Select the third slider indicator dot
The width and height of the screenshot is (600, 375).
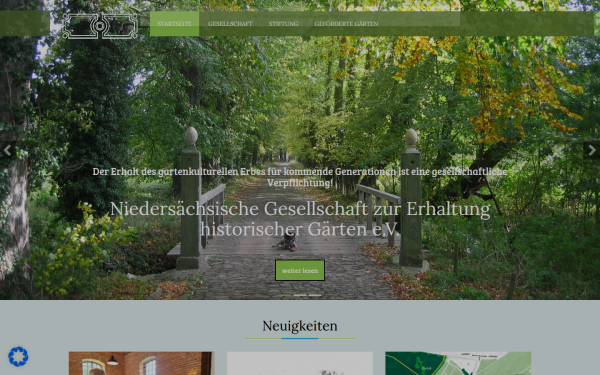coord(315,295)
